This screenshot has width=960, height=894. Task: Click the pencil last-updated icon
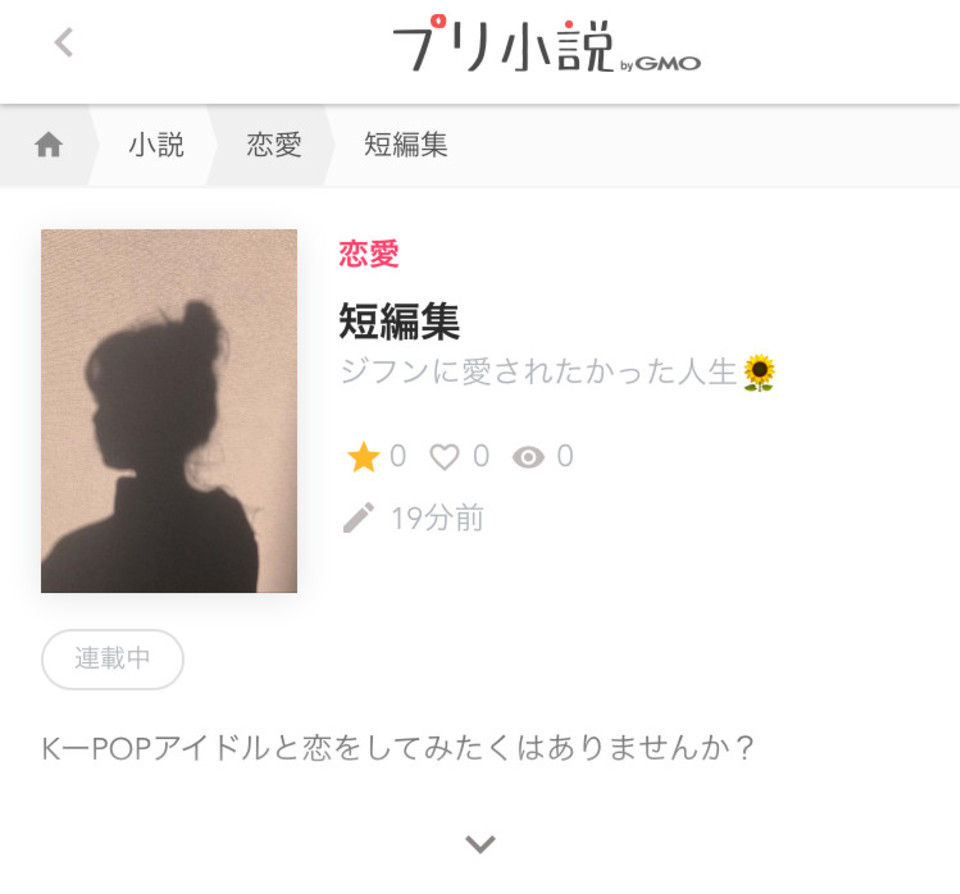[359, 518]
